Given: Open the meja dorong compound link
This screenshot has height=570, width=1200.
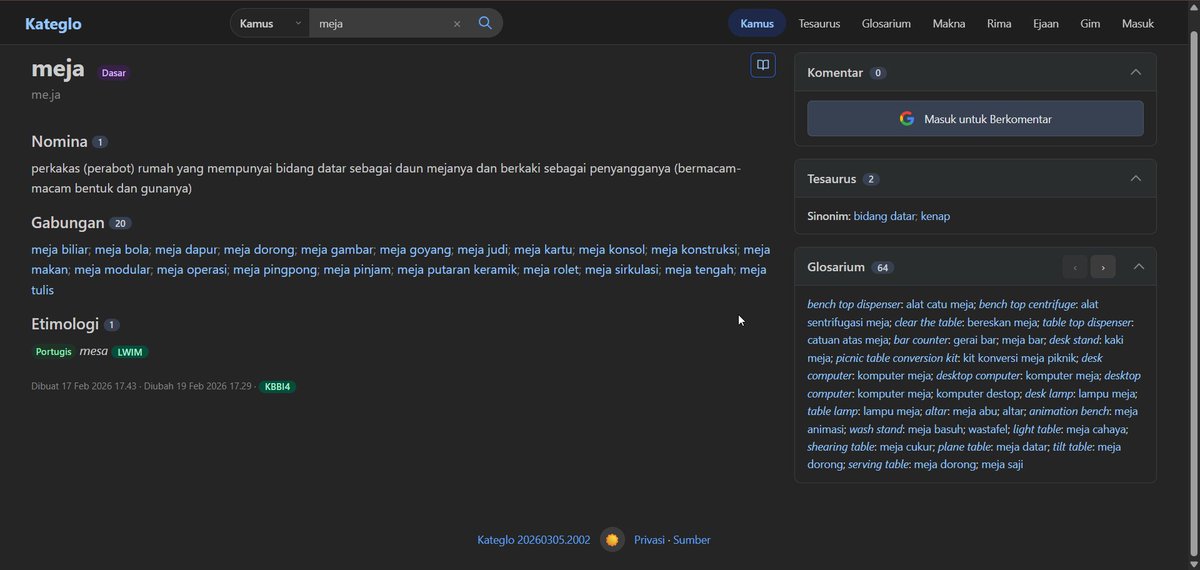Looking at the screenshot, I should 259,249.
